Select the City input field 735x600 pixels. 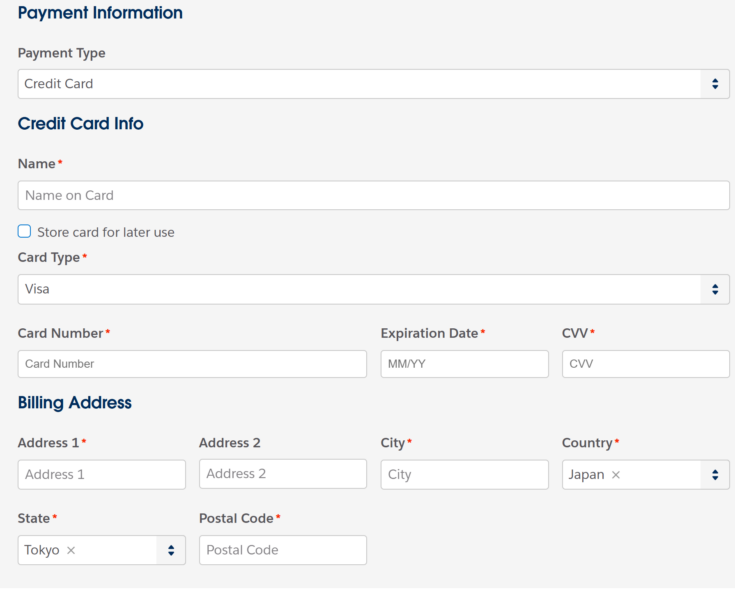(x=464, y=475)
